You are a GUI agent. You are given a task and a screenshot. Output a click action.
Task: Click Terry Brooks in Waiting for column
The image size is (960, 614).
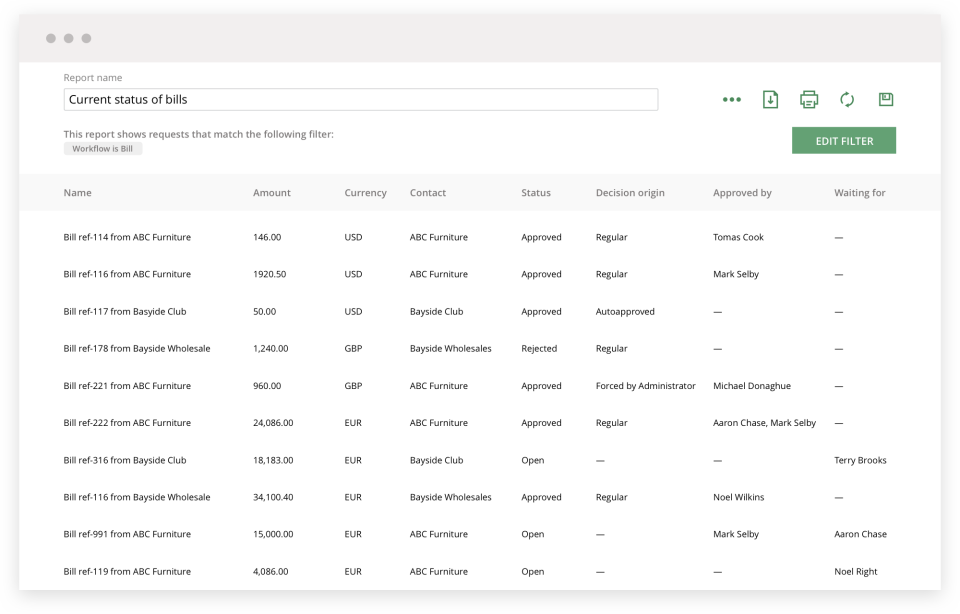point(861,460)
